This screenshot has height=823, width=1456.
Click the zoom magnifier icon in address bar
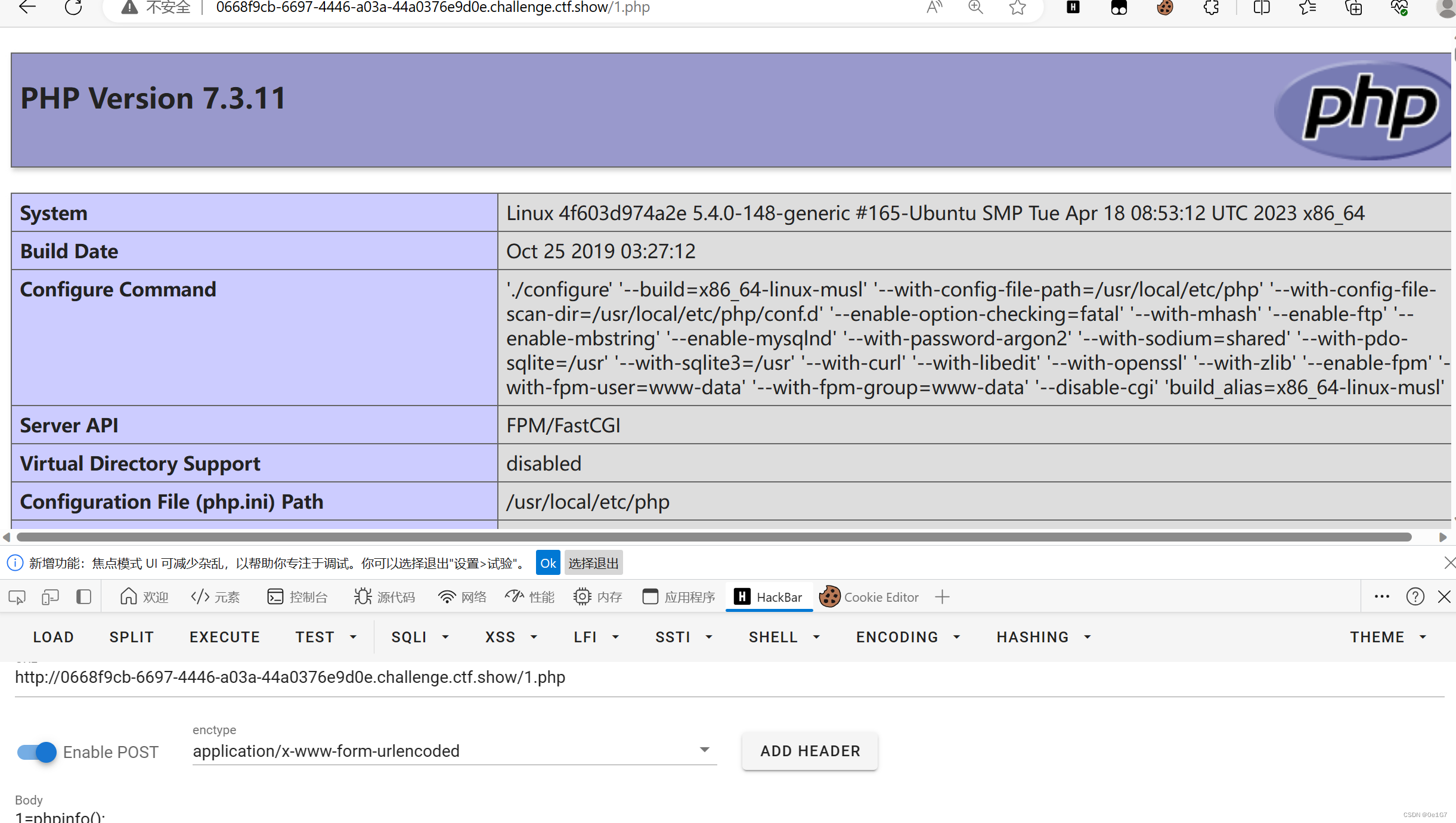pos(975,7)
